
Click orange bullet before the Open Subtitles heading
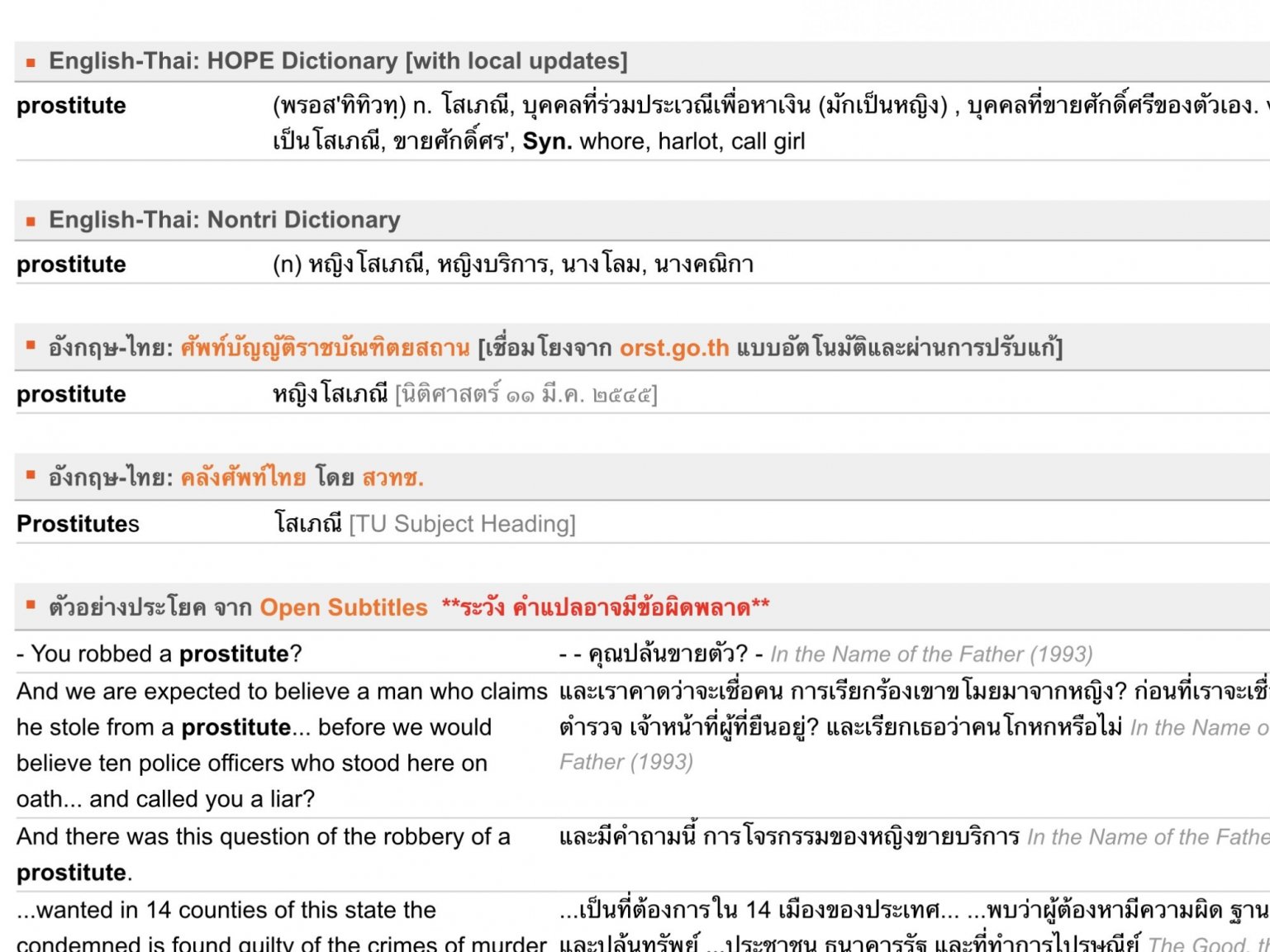pos(31,605)
